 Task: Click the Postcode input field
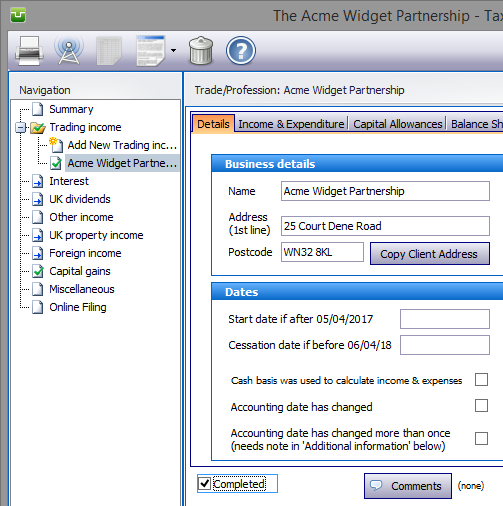pos(322,252)
